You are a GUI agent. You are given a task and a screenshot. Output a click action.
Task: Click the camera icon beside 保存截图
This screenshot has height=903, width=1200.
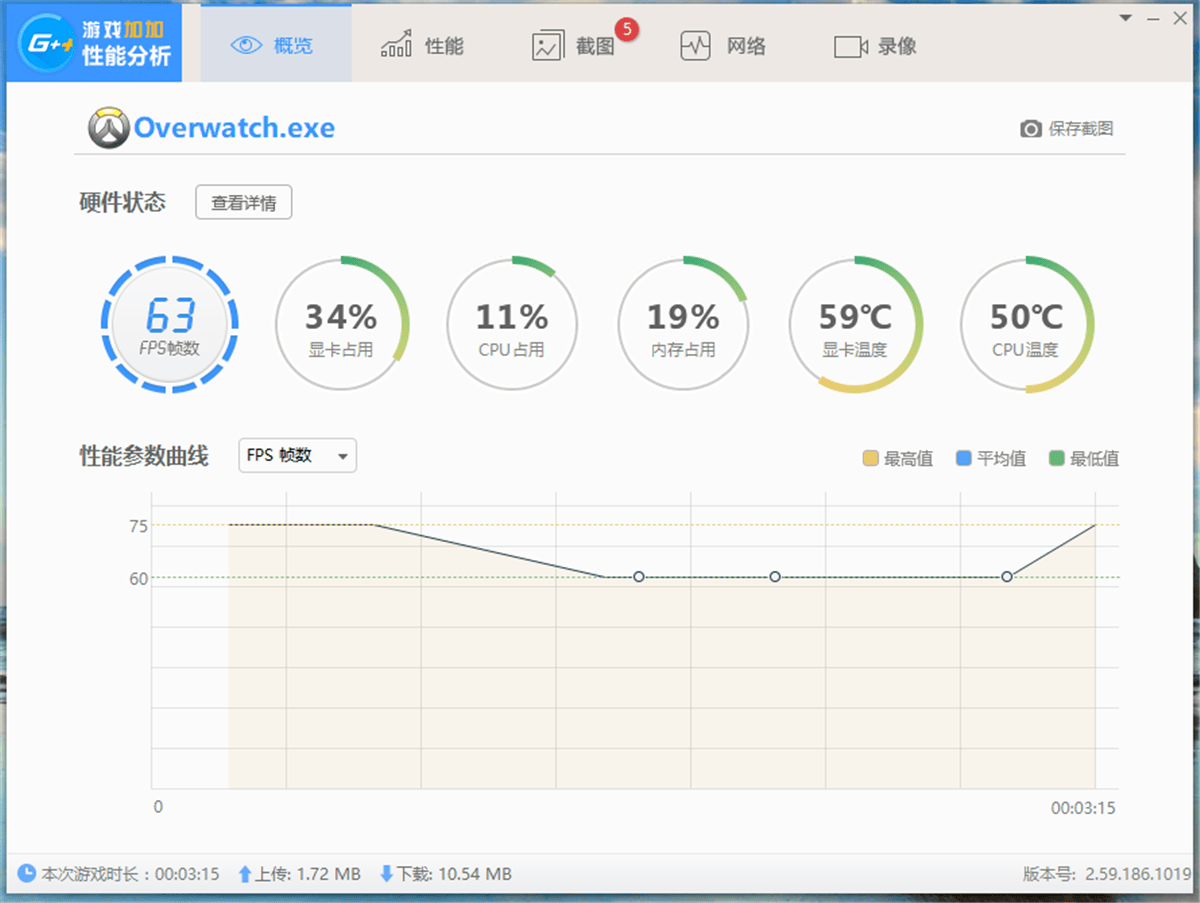1031,129
